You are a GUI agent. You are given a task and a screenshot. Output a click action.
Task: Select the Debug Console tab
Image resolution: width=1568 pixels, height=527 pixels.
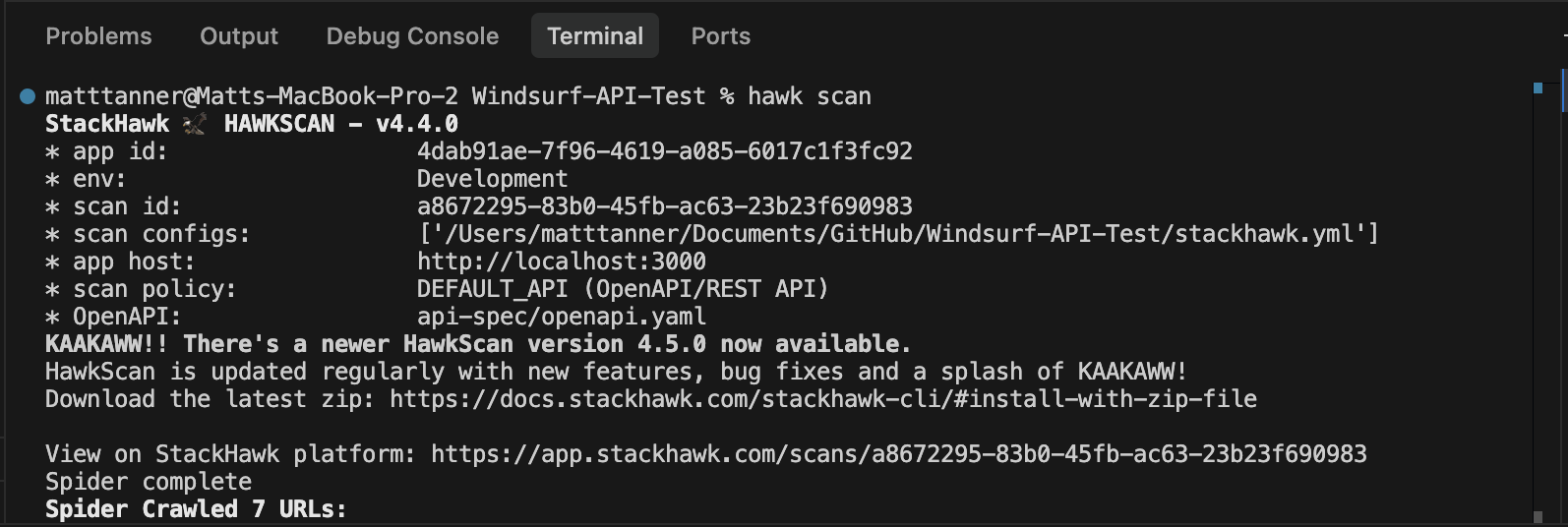coord(412,36)
